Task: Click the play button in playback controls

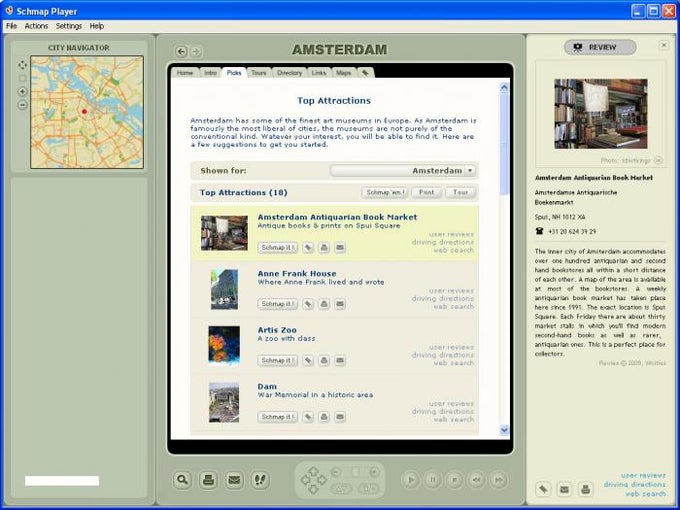Action: pyautogui.click(x=411, y=480)
